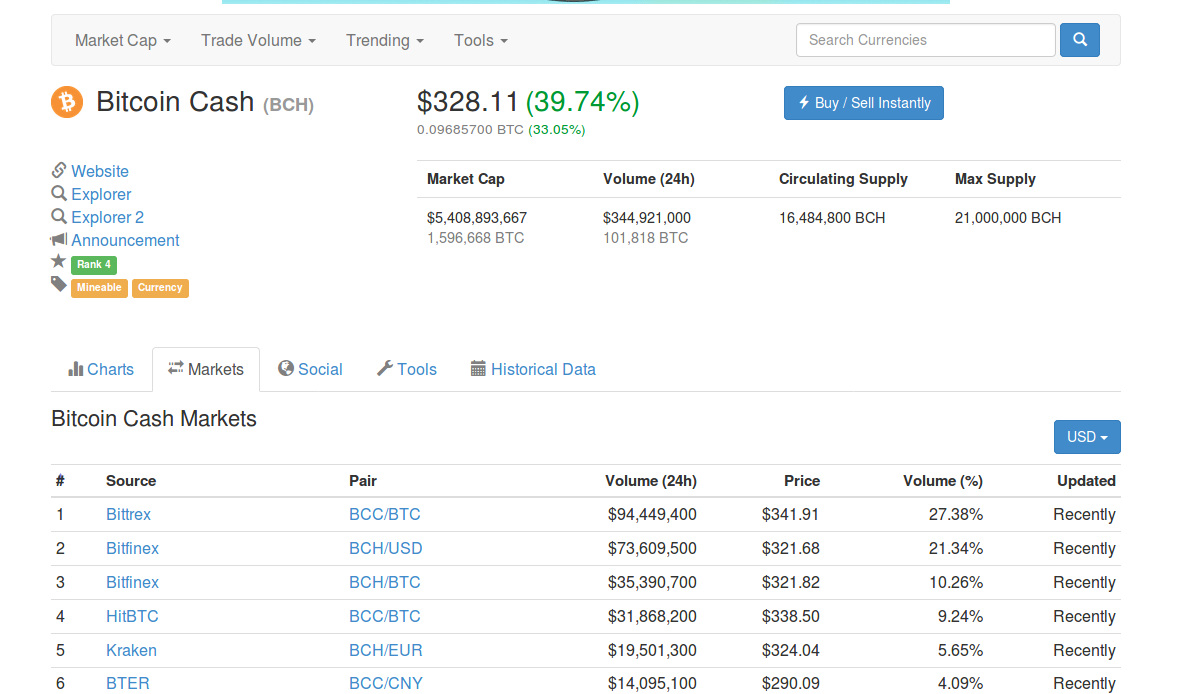Click the Pair column header

[x=363, y=481]
